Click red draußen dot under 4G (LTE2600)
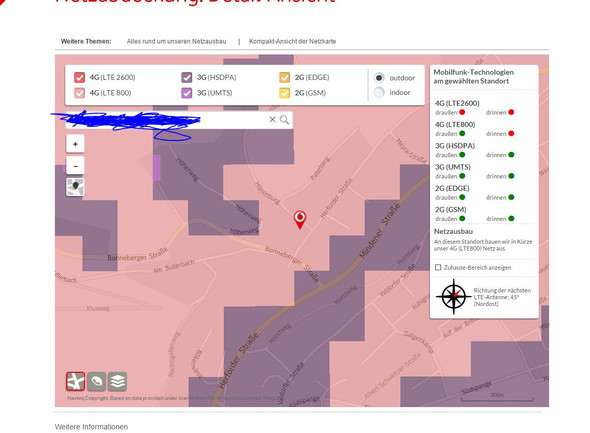590x433 pixels. 462,112
